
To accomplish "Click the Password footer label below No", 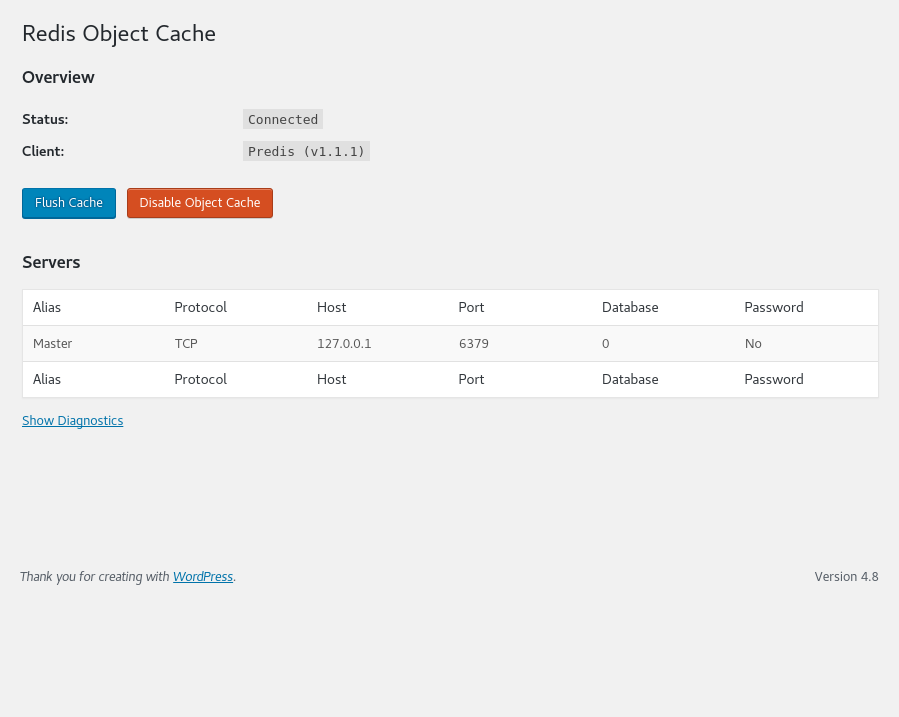I will click(x=774, y=379).
